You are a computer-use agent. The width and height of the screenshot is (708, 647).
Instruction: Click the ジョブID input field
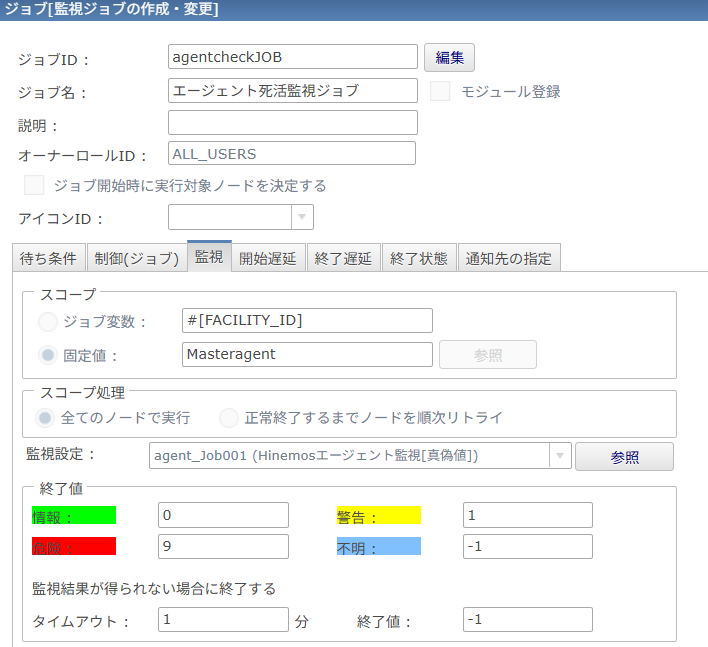coord(293,57)
